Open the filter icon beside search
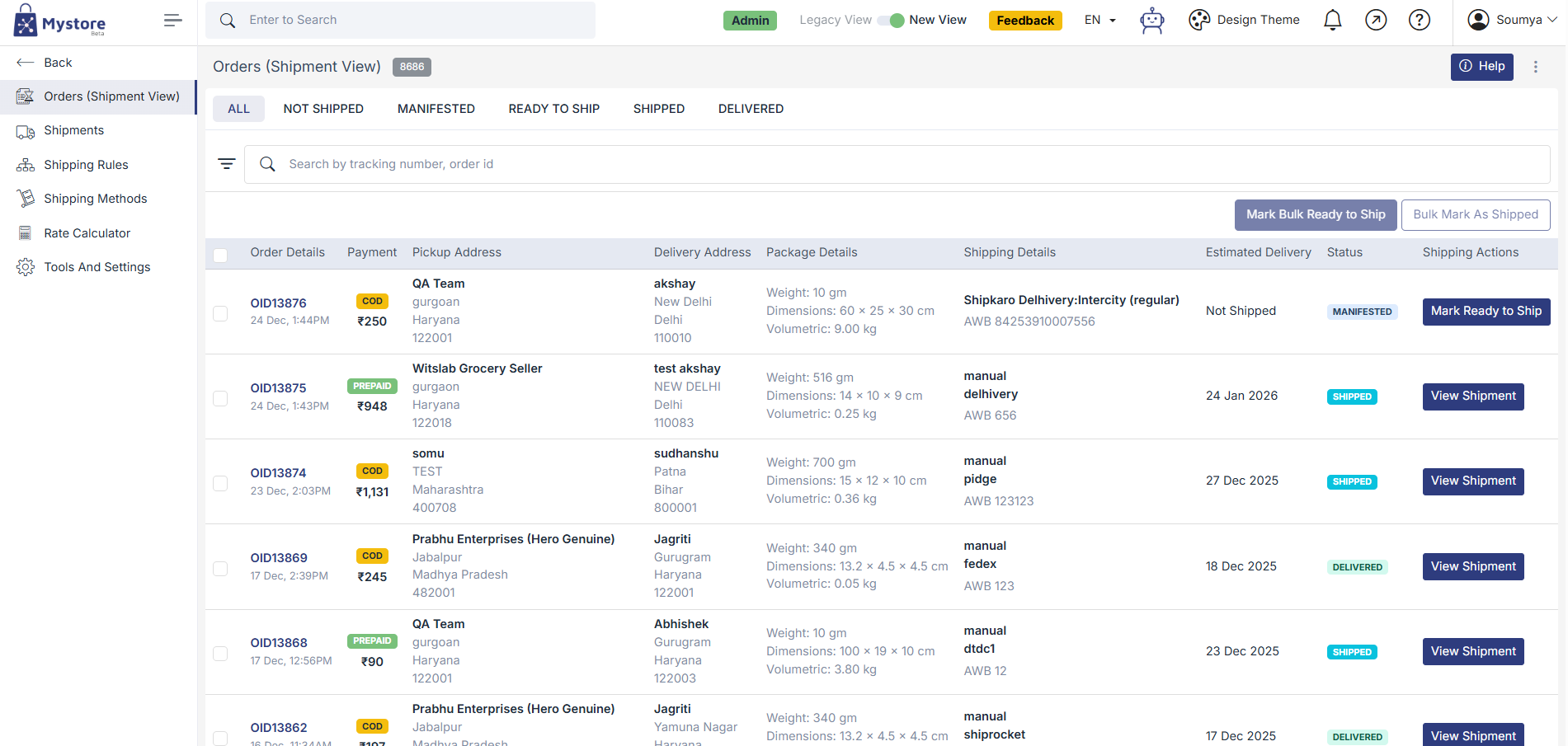The height and width of the screenshot is (746, 1568). [226, 164]
